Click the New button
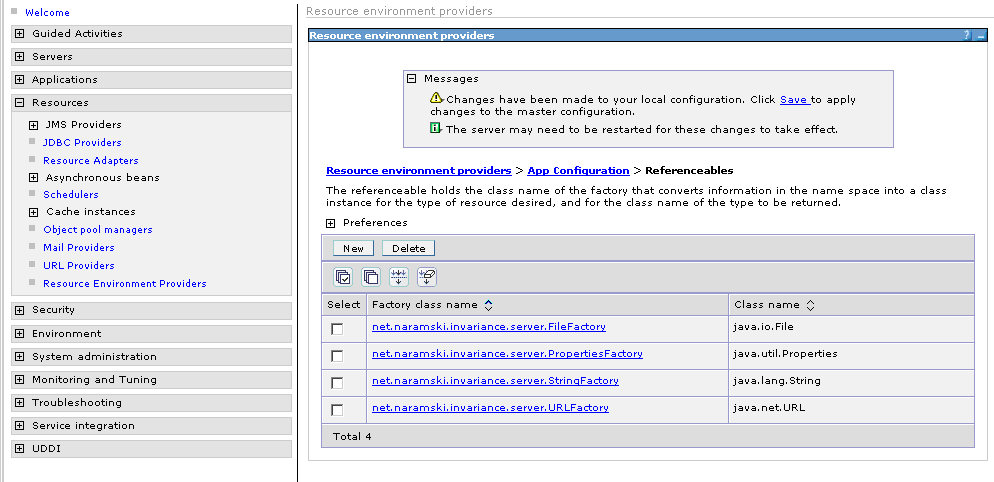The image size is (994, 482). 353,248
